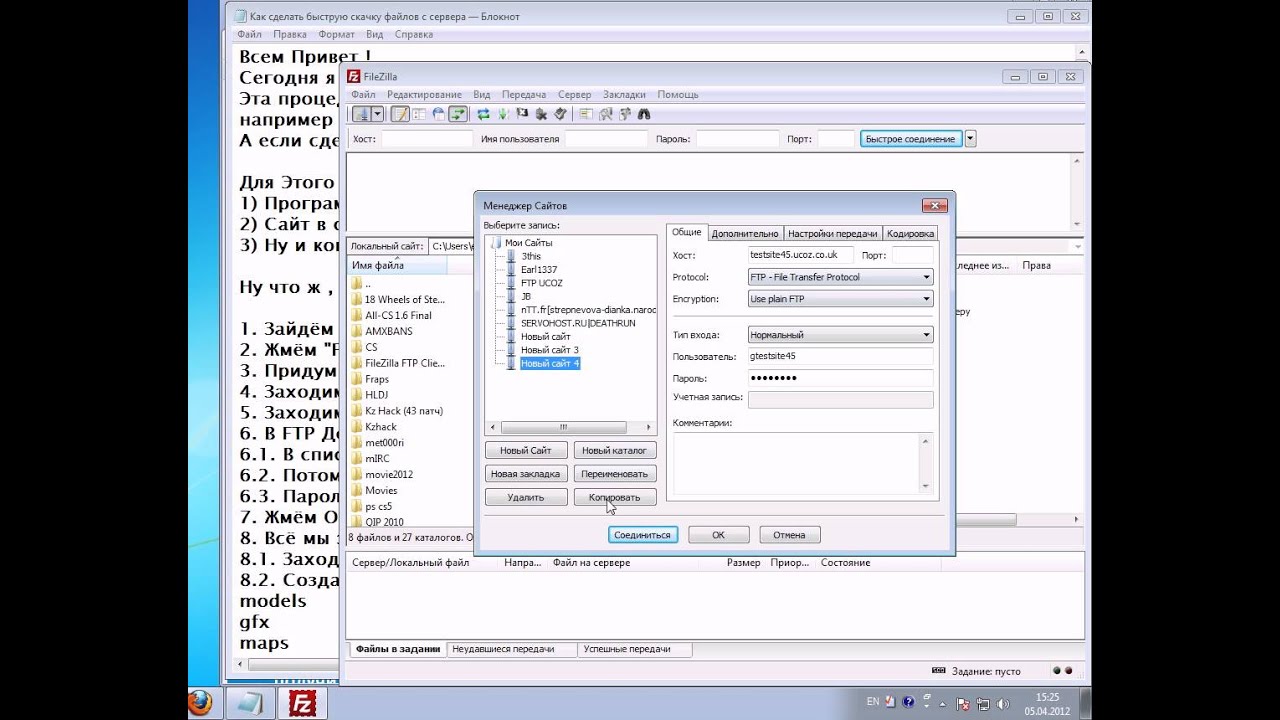Screen dimensions: 1280x720
Task: Toggle the transfer queue display icon
Action: click(458, 114)
